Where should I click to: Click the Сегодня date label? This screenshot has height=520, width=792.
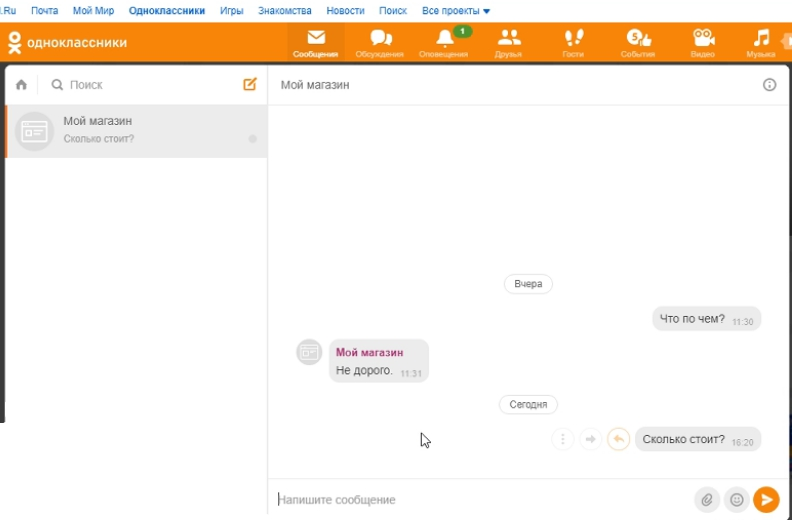(x=528, y=404)
